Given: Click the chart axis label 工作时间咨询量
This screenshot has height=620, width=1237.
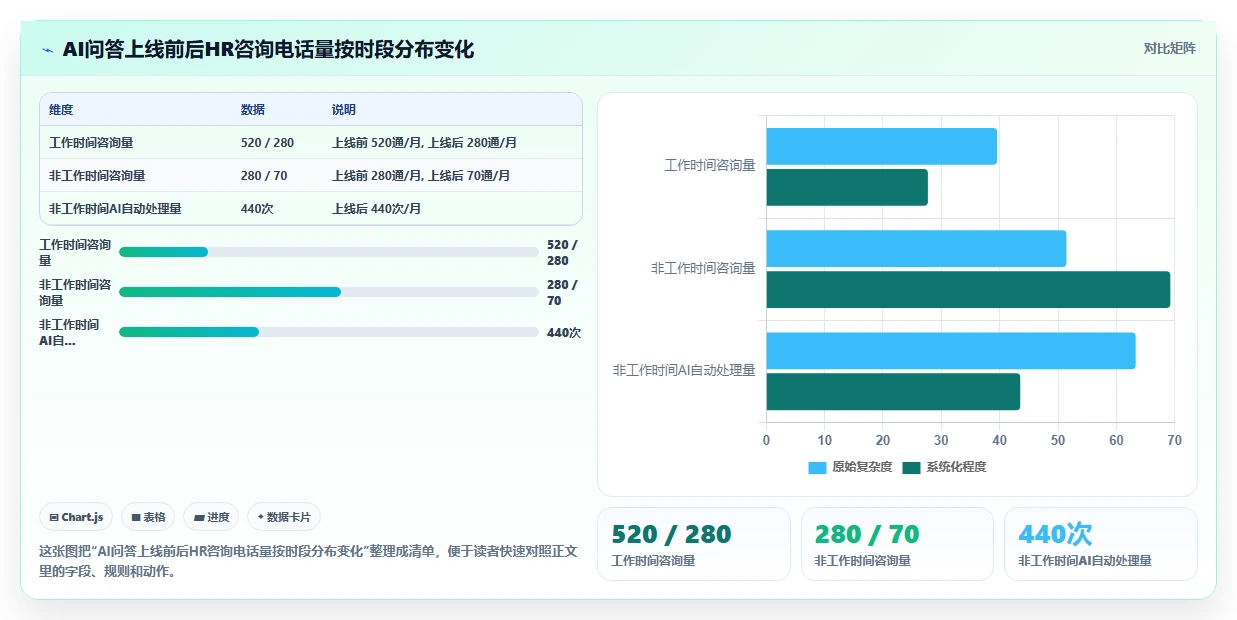Looking at the screenshot, I should pyautogui.click(x=710, y=166).
